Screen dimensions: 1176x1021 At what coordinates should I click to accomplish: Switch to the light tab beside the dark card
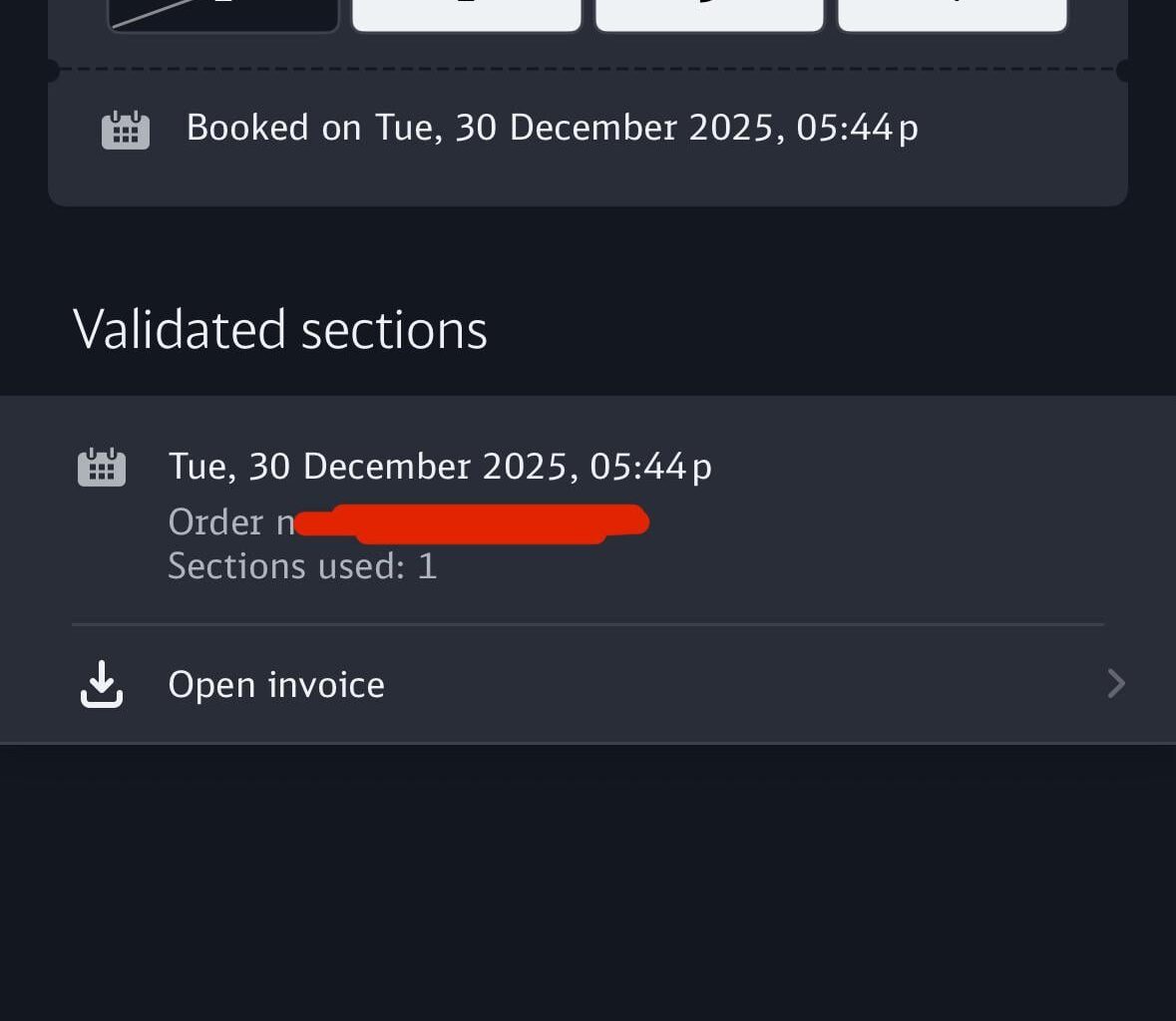pos(466,12)
